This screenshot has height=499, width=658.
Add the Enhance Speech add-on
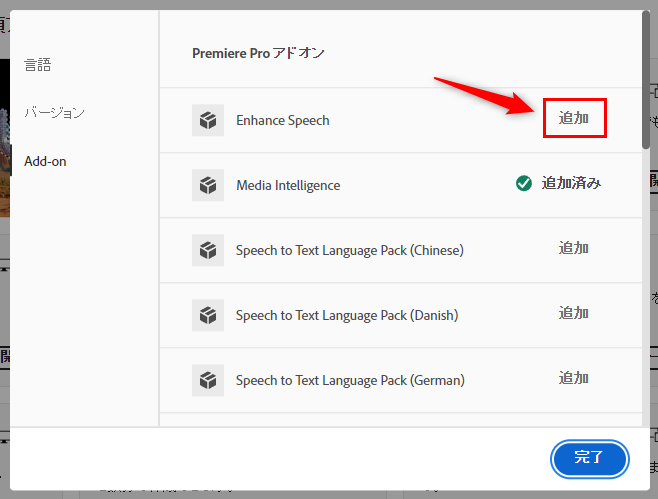574,119
